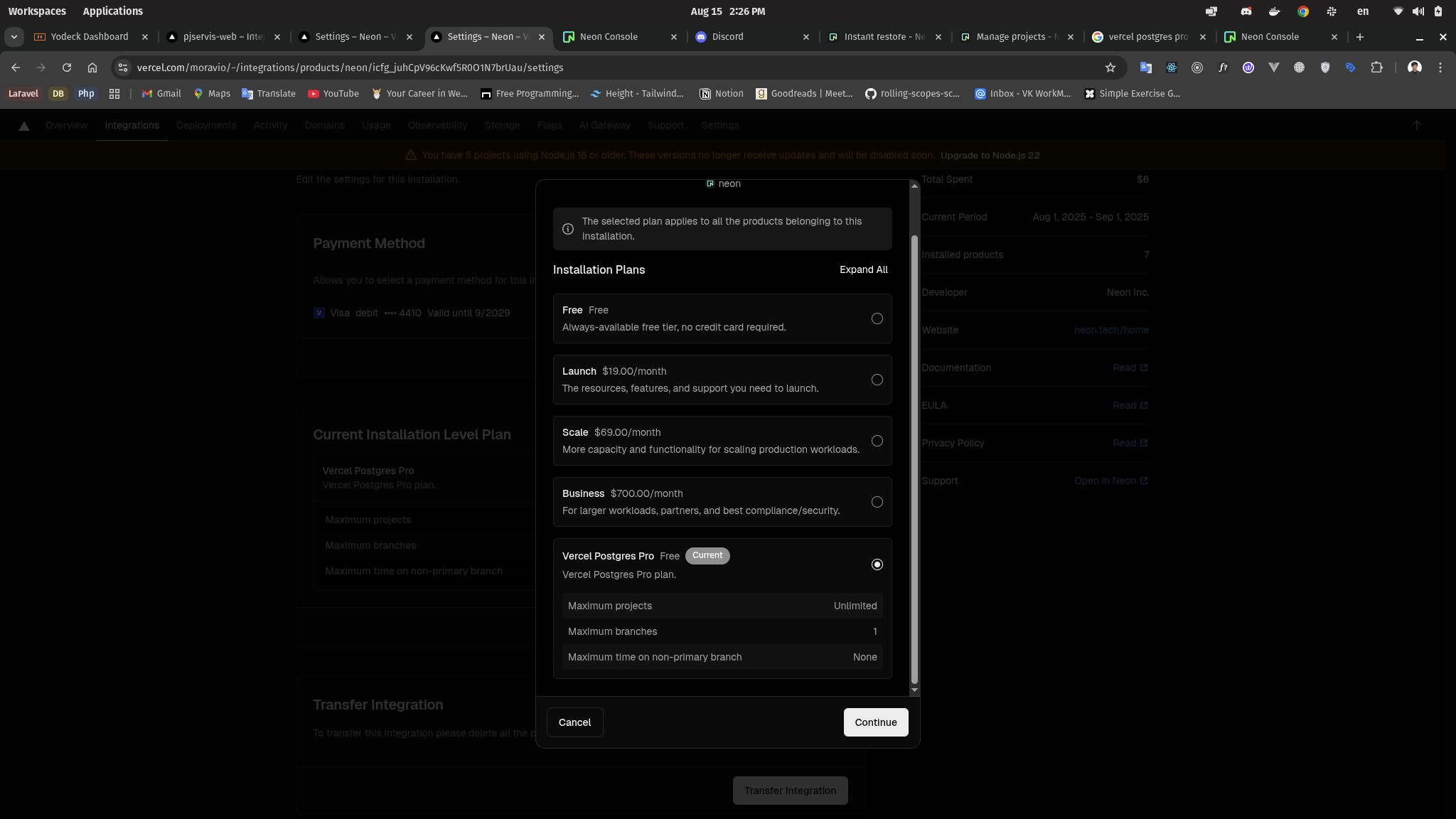Click the Transfer Integration button
Screen dimensions: 1456x819
pyautogui.click(x=790, y=791)
